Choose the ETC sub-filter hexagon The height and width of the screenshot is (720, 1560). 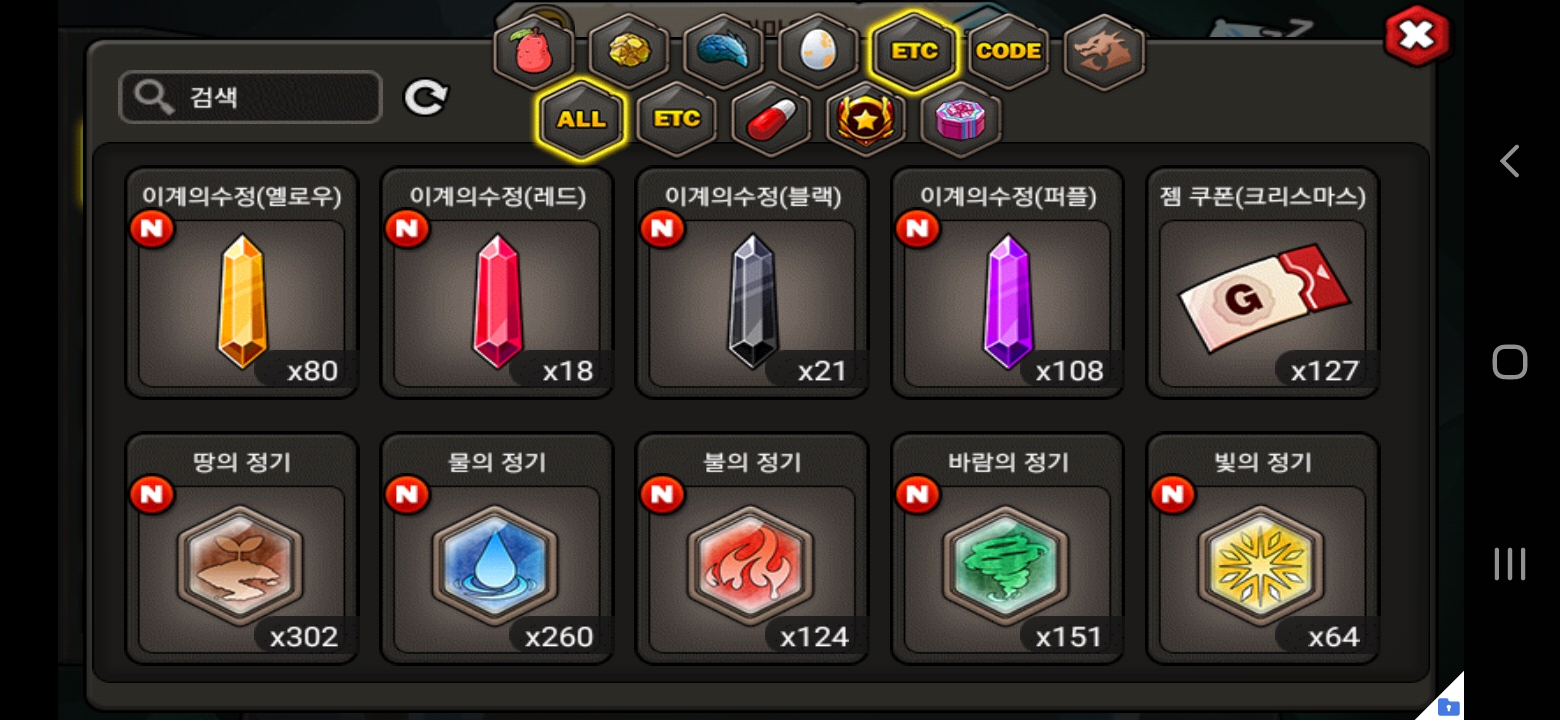(676, 119)
